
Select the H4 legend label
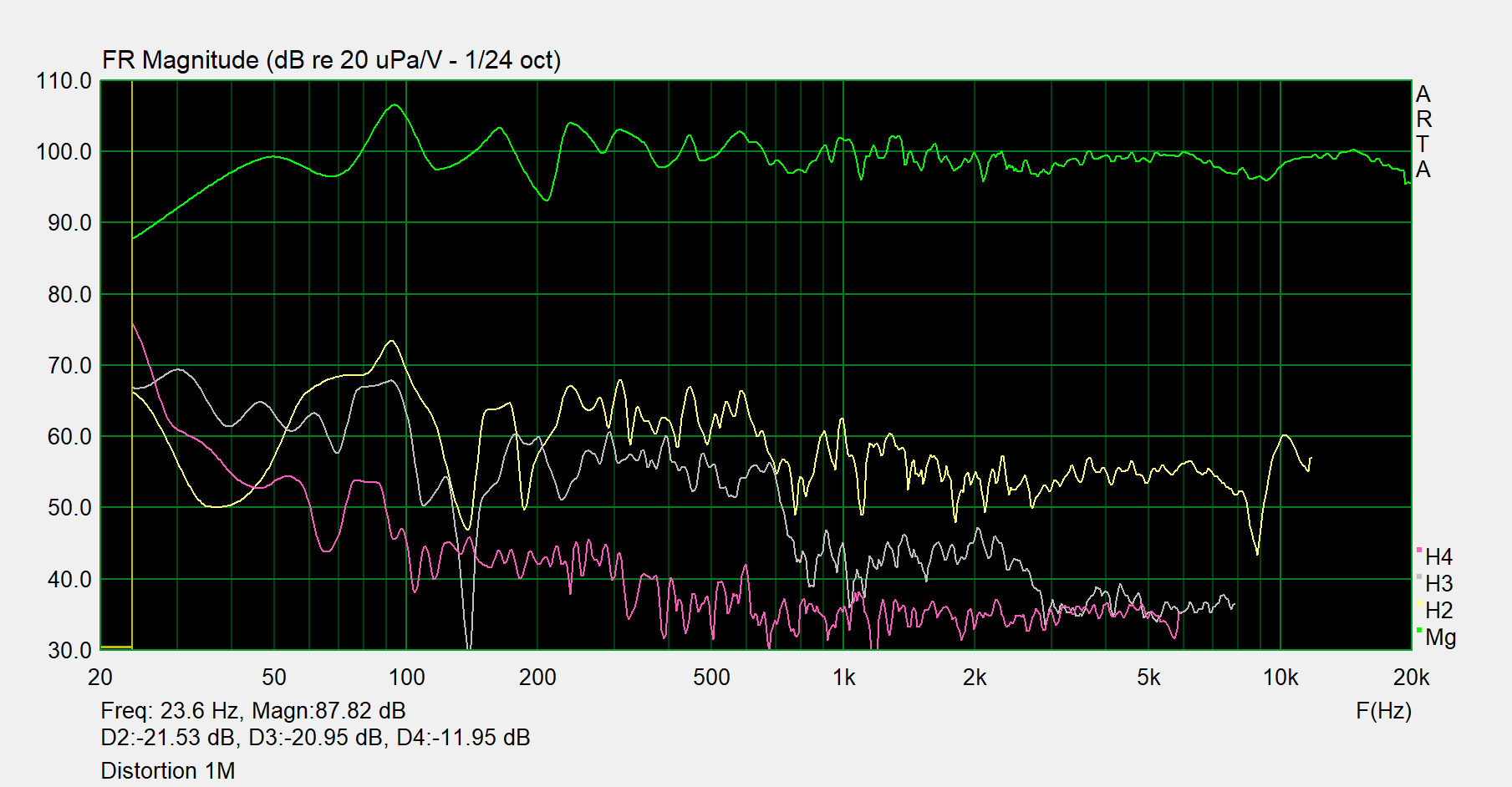tap(1439, 557)
